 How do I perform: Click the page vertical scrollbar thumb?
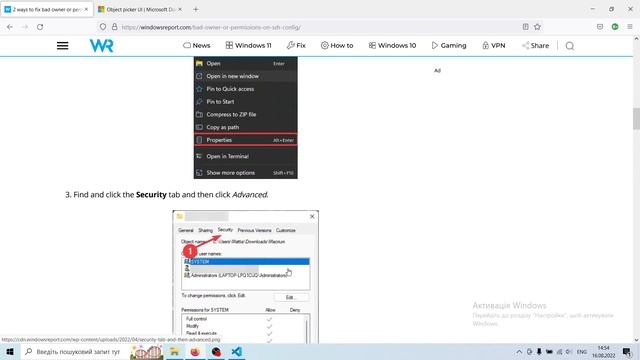[636, 119]
